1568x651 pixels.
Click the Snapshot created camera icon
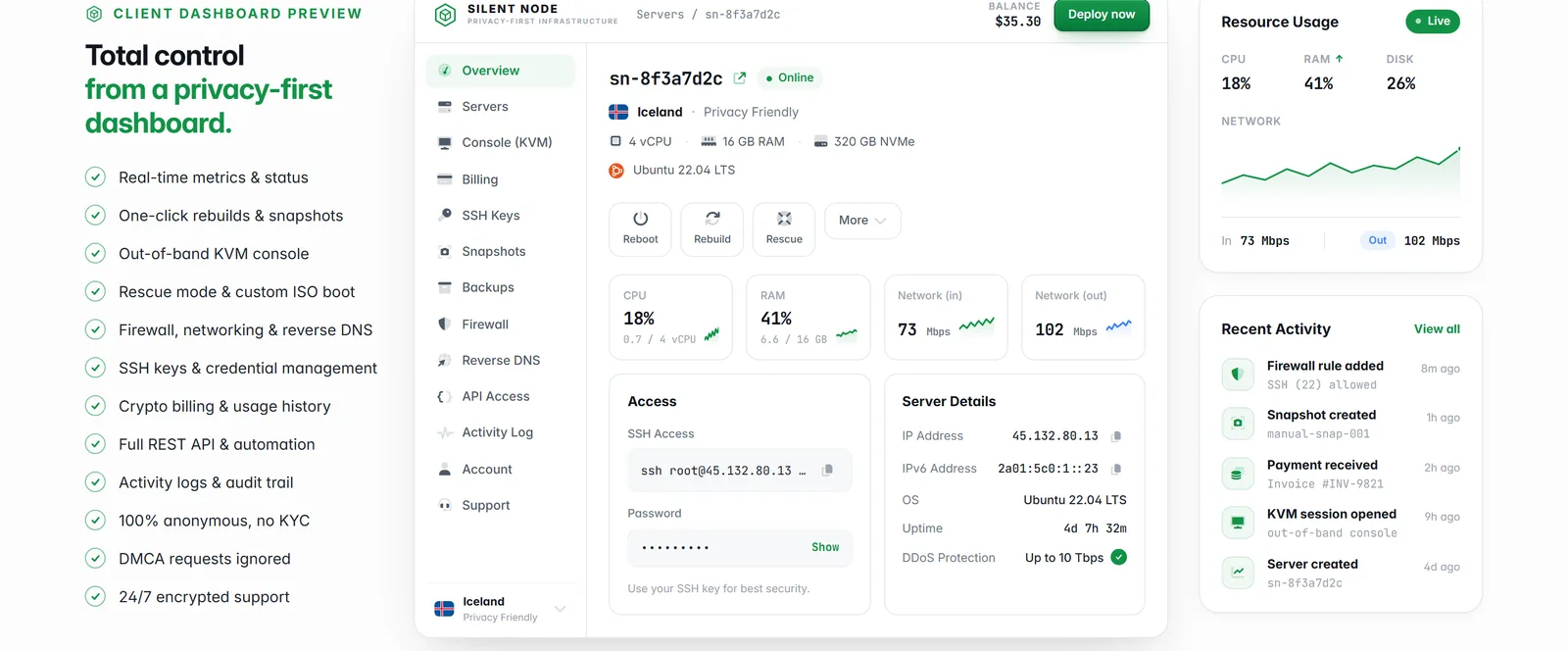pyautogui.click(x=1238, y=424)
